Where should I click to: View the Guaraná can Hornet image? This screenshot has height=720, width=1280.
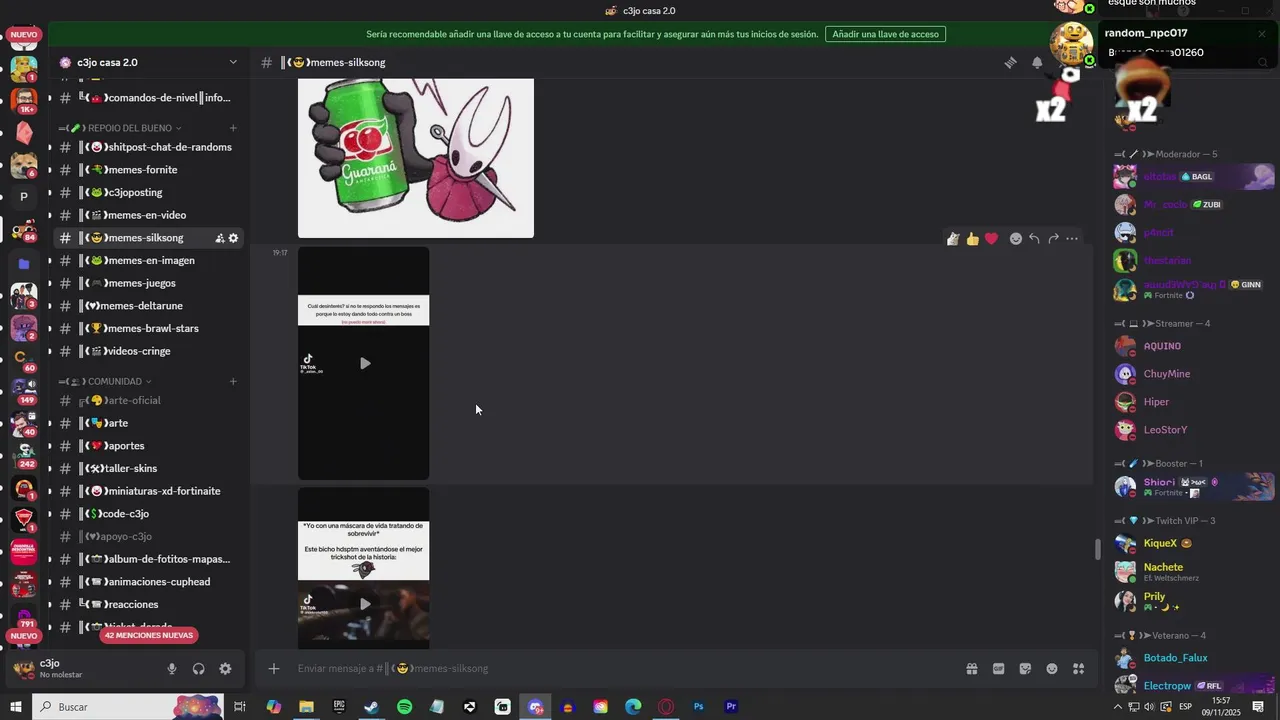[416, 158]
